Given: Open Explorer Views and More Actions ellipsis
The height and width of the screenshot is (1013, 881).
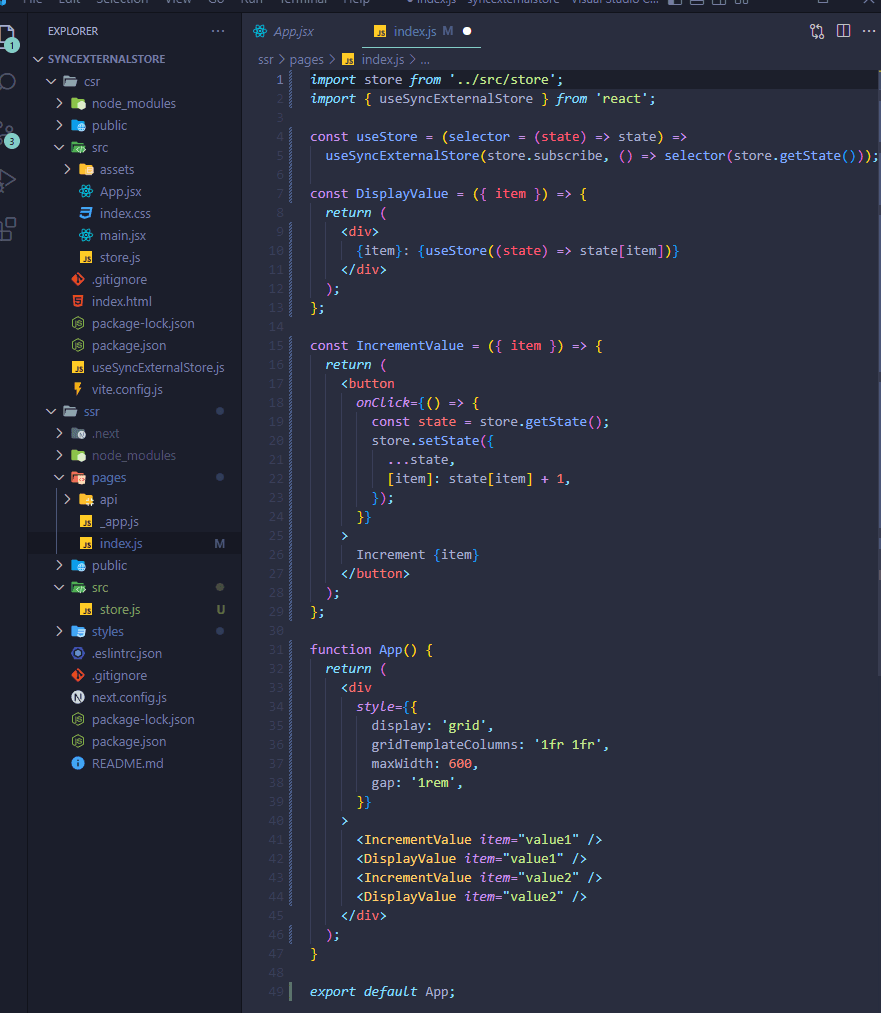Looking at the screenshot, I should click(218, 31).
